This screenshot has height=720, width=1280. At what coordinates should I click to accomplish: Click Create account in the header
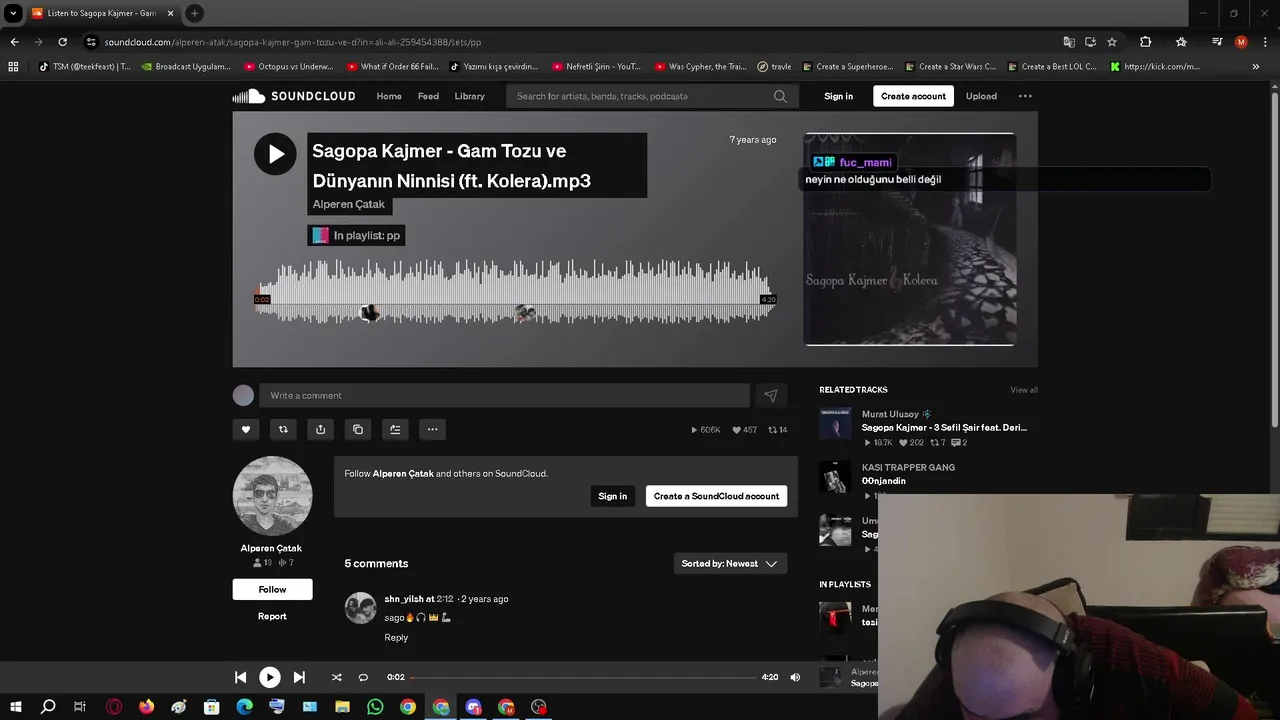click(913, 96)
